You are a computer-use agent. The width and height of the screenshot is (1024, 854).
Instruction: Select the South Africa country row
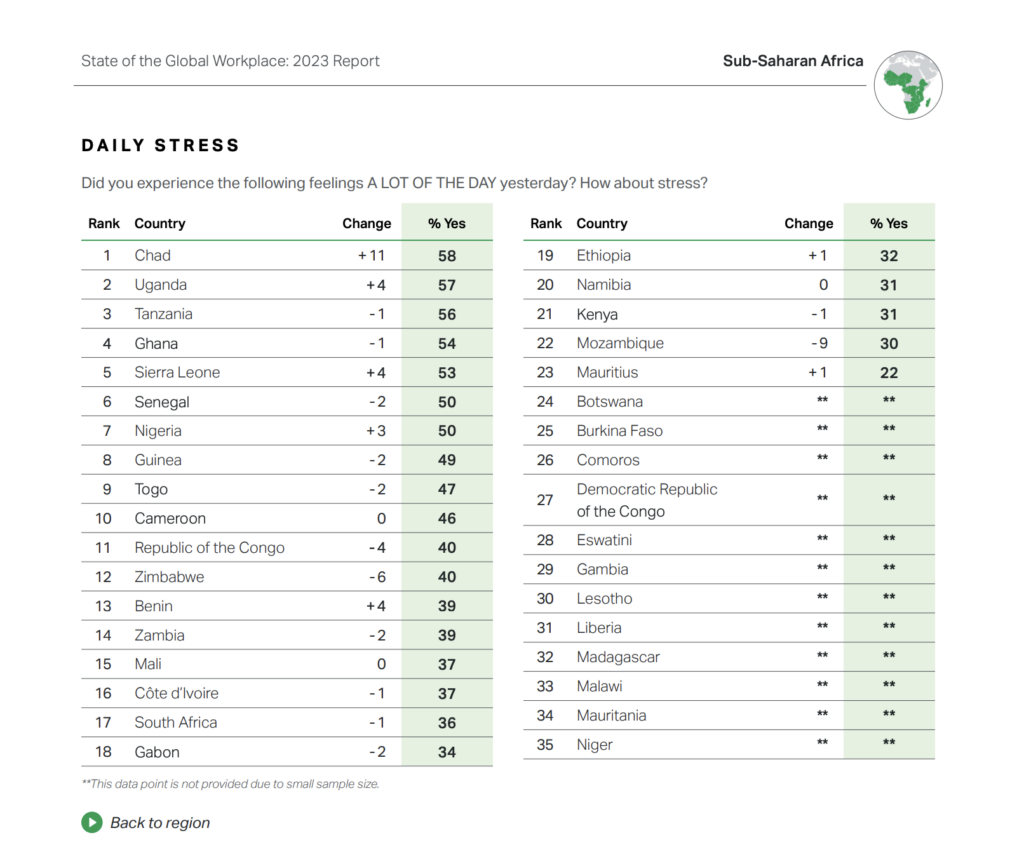[176, 723]
